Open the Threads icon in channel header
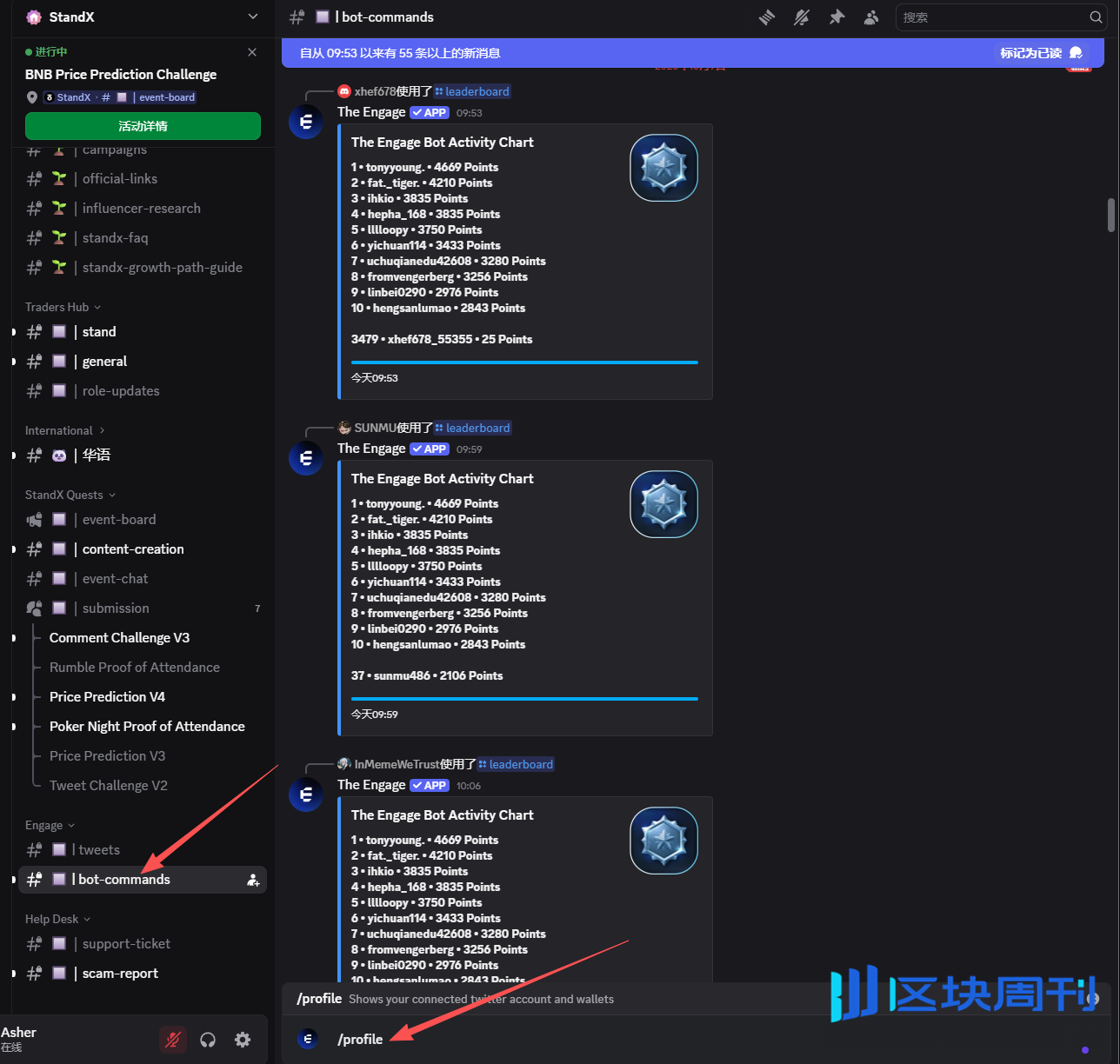This screenshot has width=1120, height=1064. click(x=767, y=17)
